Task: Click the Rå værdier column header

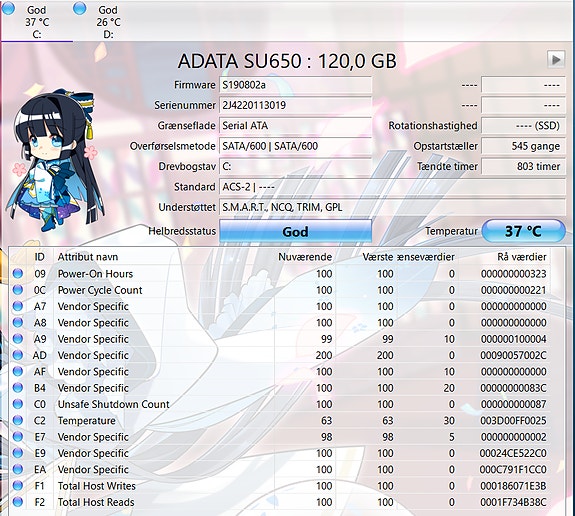Action: [521, 257]
